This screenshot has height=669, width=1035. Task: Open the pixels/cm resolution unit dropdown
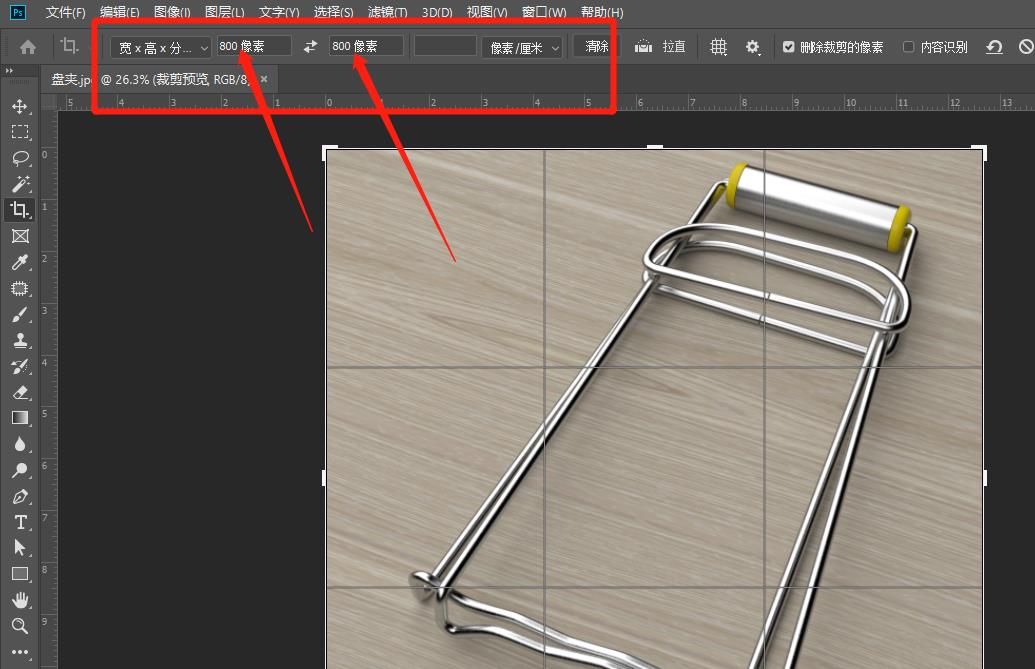pos(522,48)
